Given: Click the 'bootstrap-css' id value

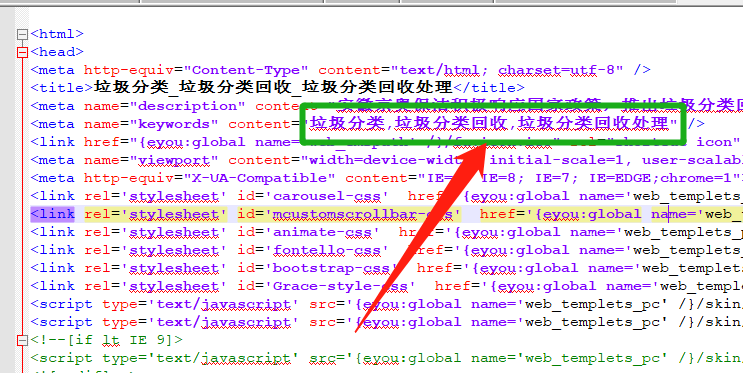Looking at the screenshot, I should coord(331,268).
